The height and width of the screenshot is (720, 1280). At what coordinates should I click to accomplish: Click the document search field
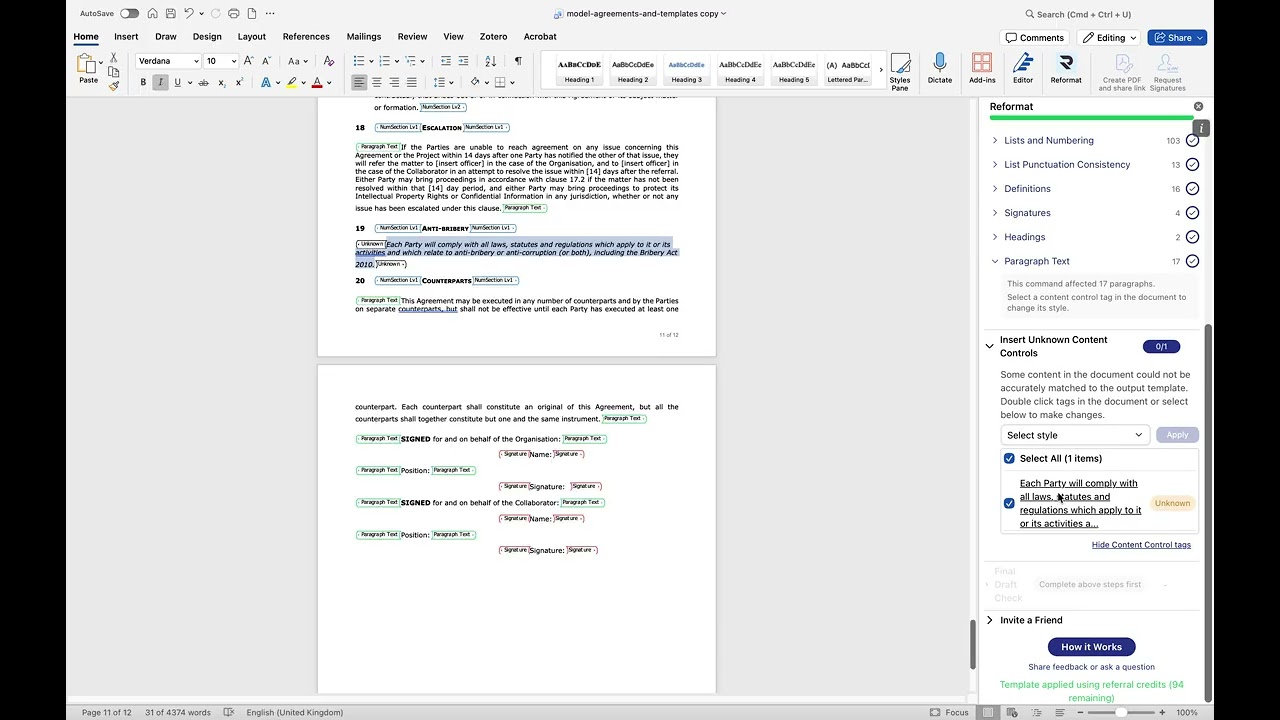pos(1084,14)
